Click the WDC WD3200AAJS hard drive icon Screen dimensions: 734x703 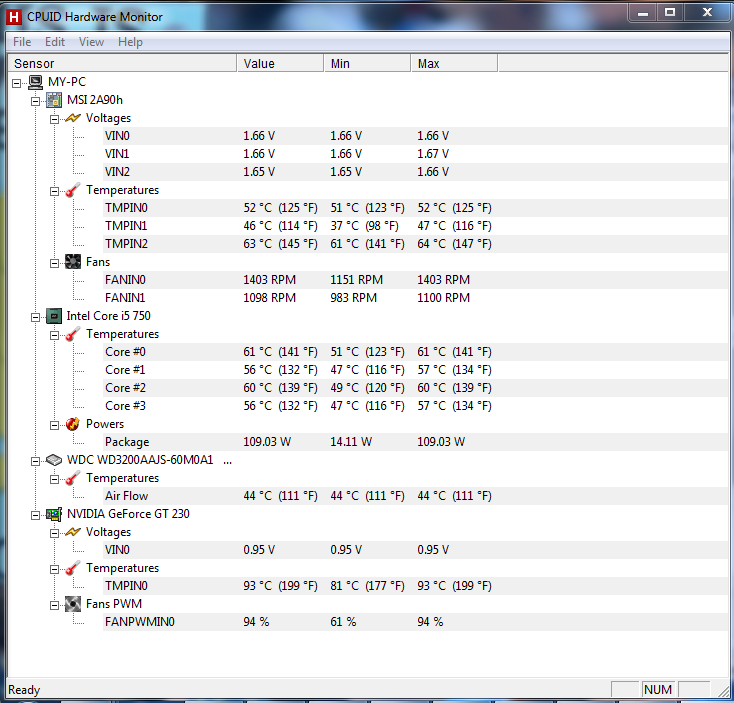click(x=54, y=460)
